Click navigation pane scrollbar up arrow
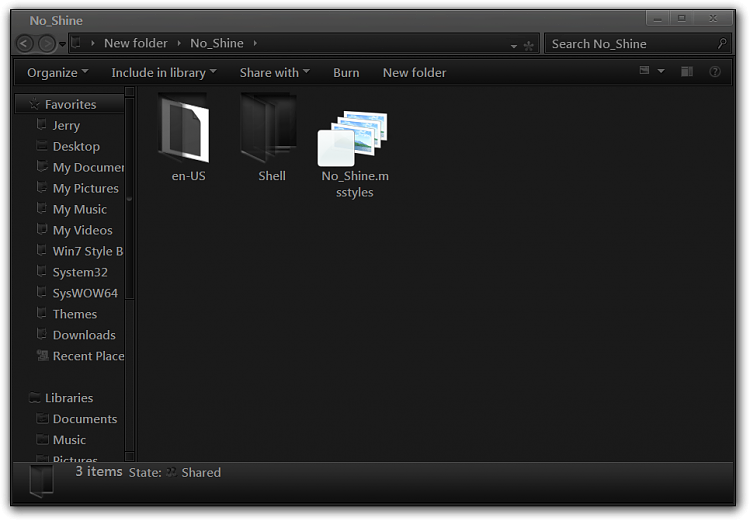The width and height of the screenshot is (750, 521). [x=129, y=91]
